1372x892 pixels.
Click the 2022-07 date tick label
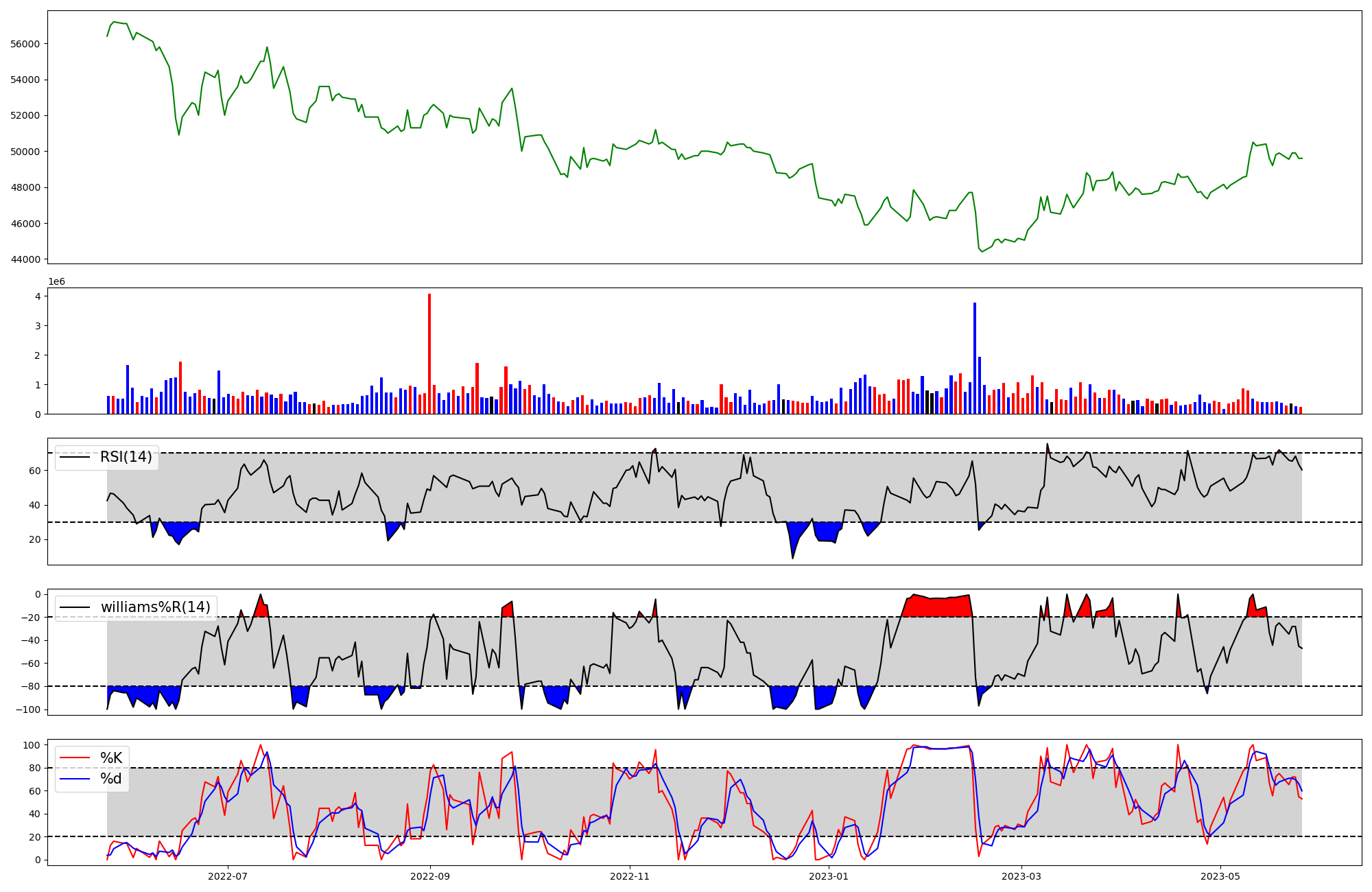pyautogui.click(x=227, y=876)
